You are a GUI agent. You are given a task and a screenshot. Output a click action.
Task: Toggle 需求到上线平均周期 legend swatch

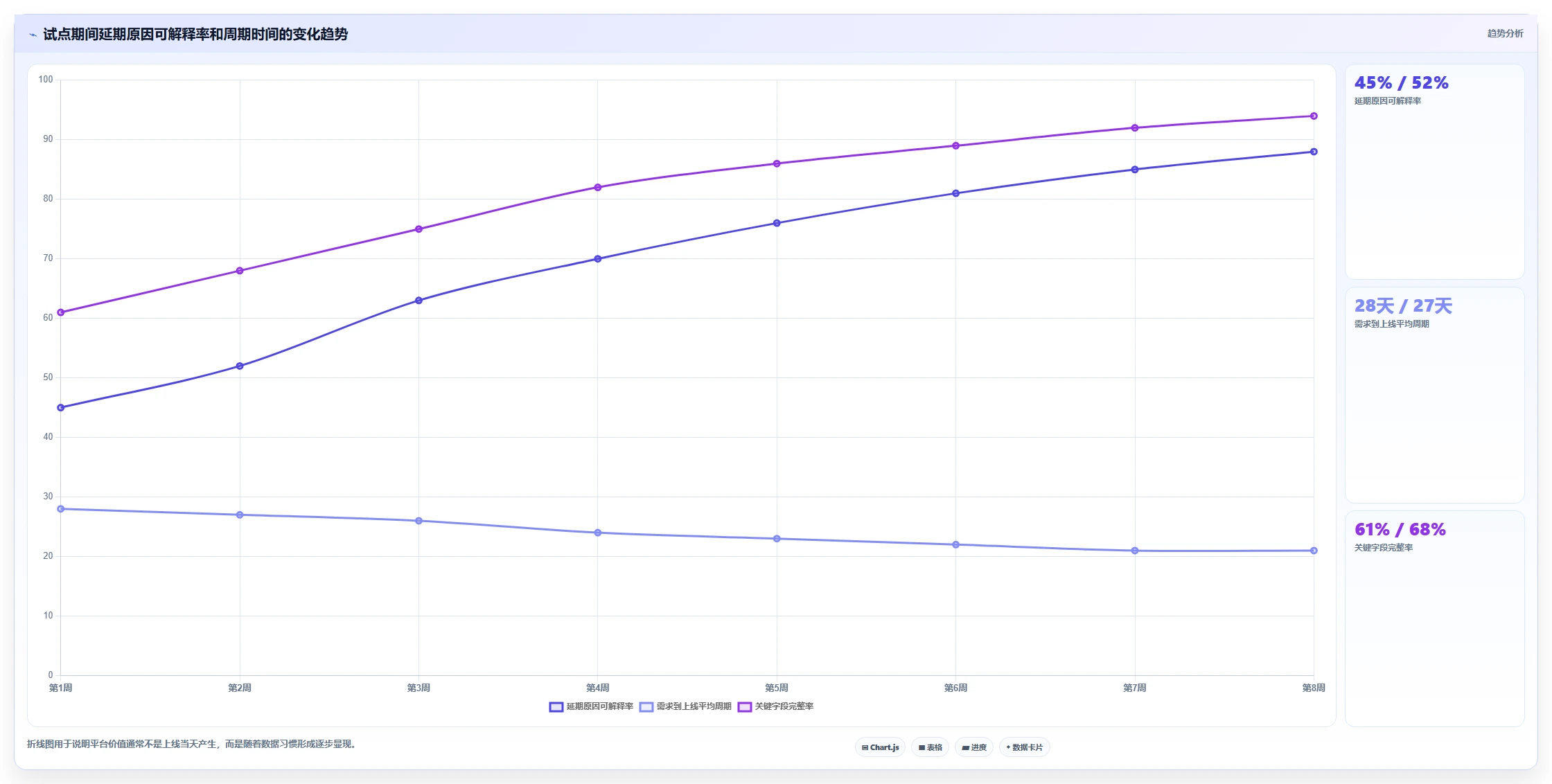[646, 707]
